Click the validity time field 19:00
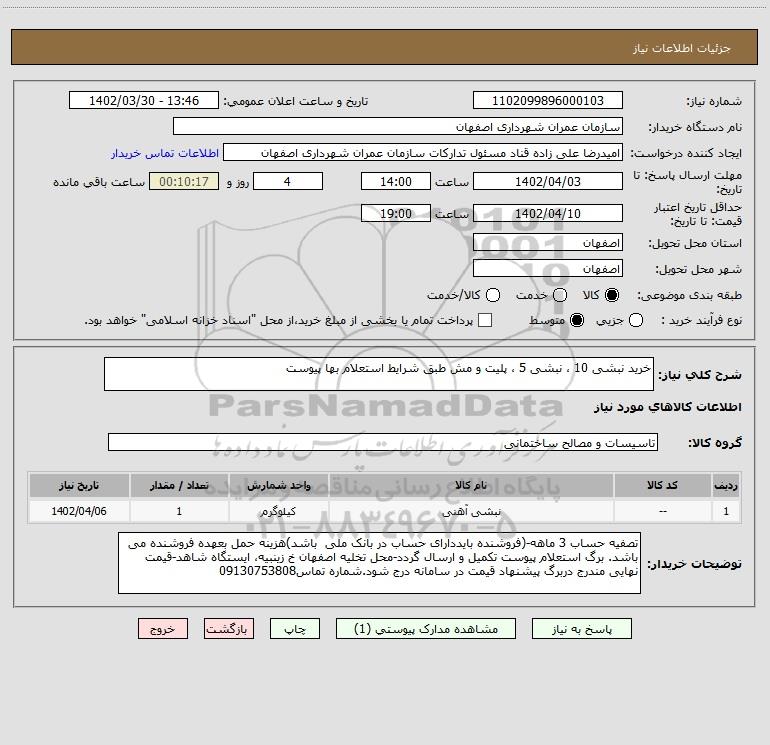This screenshot has height=745, width=770. pos(396,214)
